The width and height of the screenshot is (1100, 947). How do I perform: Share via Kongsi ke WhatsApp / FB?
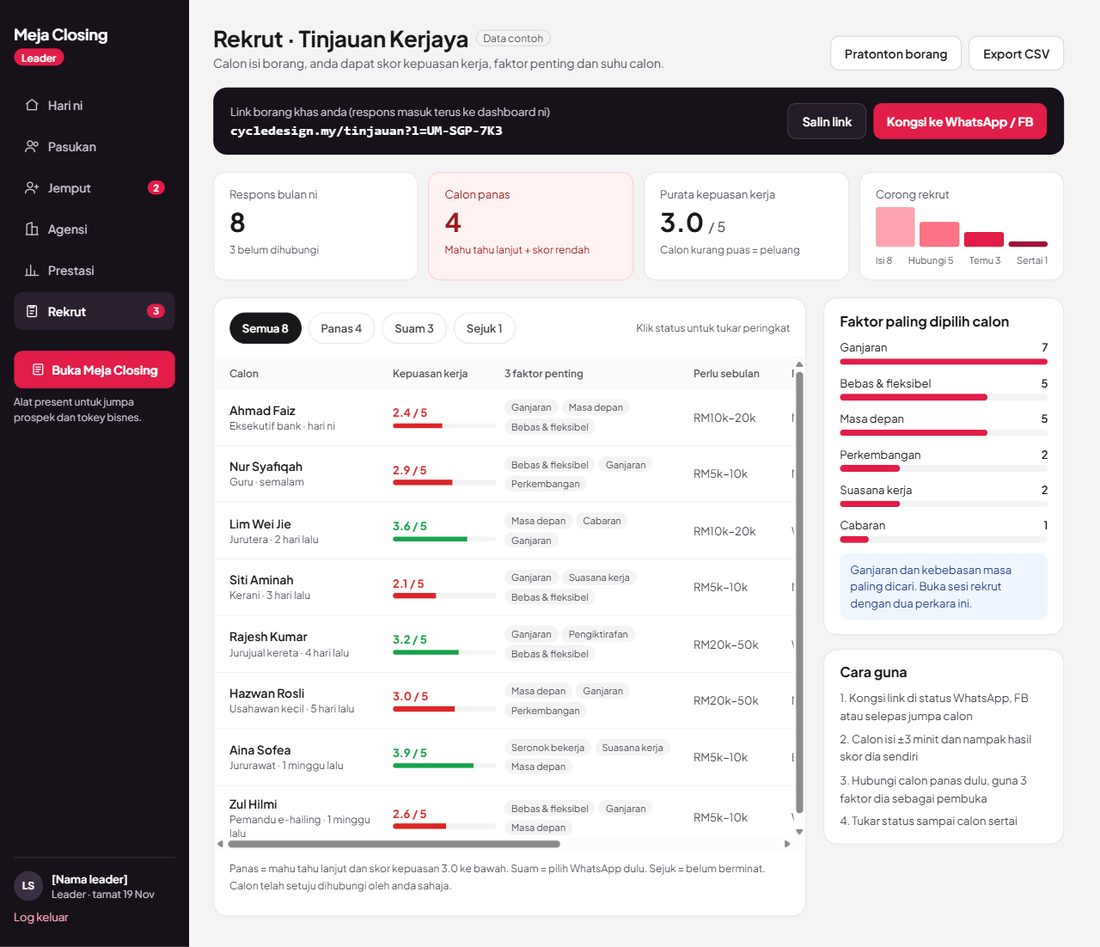tap(960, 121)
